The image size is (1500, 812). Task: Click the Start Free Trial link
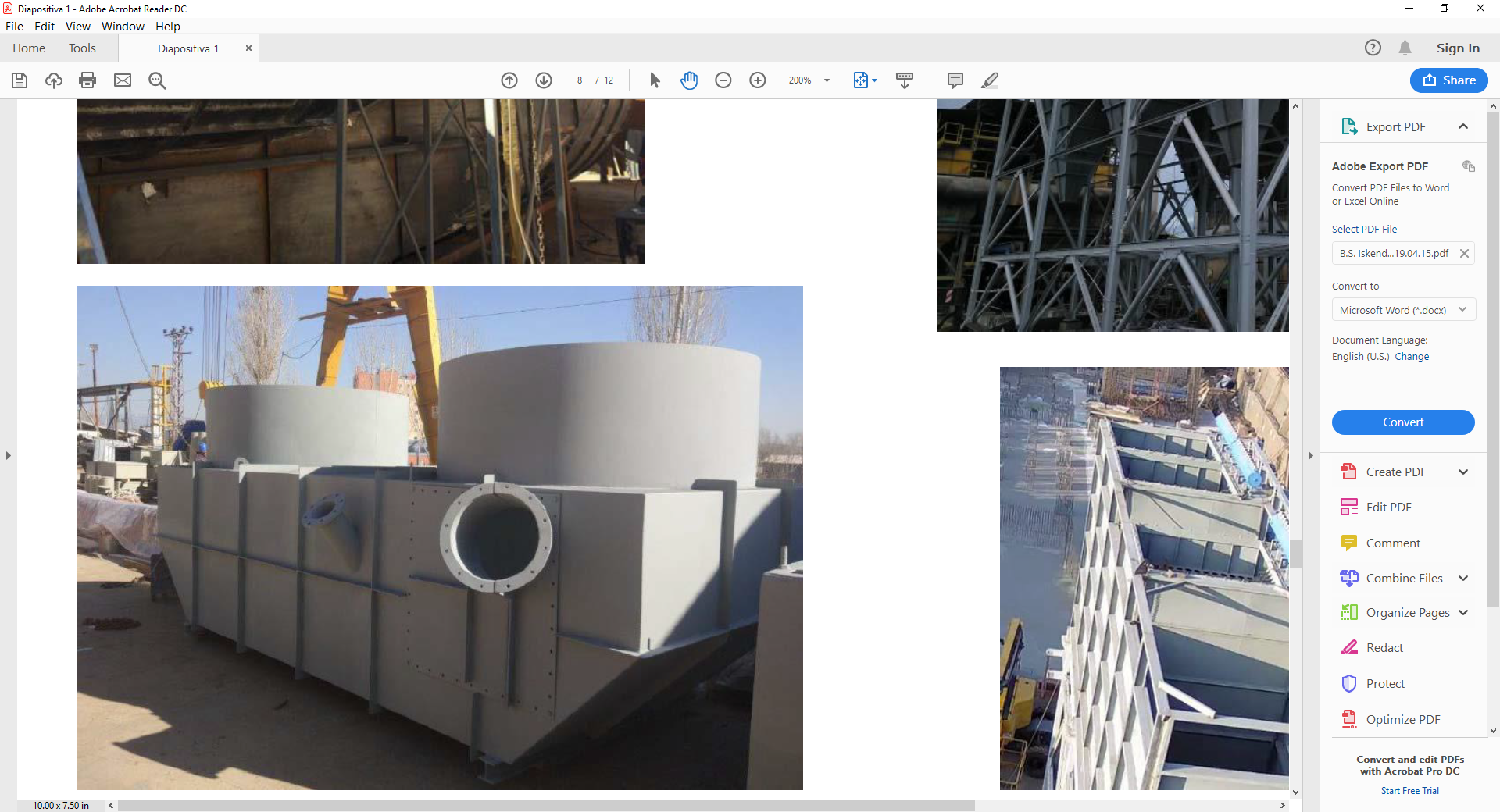(1409, 790)
